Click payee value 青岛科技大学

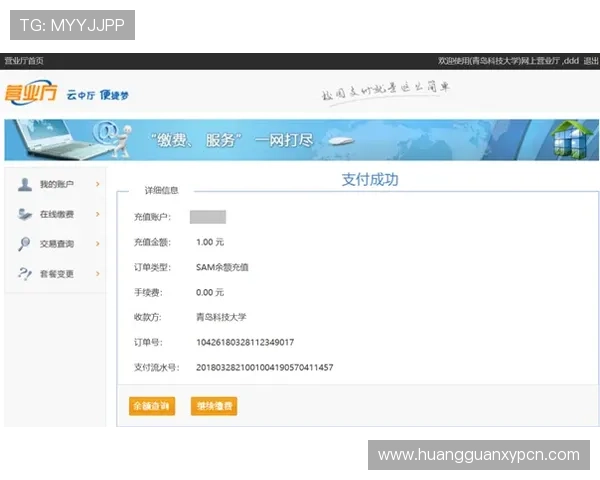[221, 317]
